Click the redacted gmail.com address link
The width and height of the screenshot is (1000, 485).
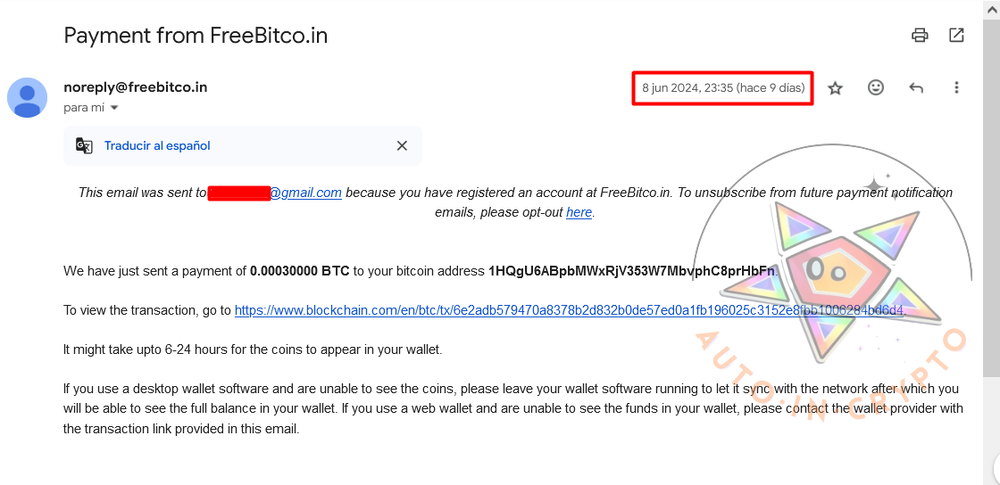(x=275, y=193)
